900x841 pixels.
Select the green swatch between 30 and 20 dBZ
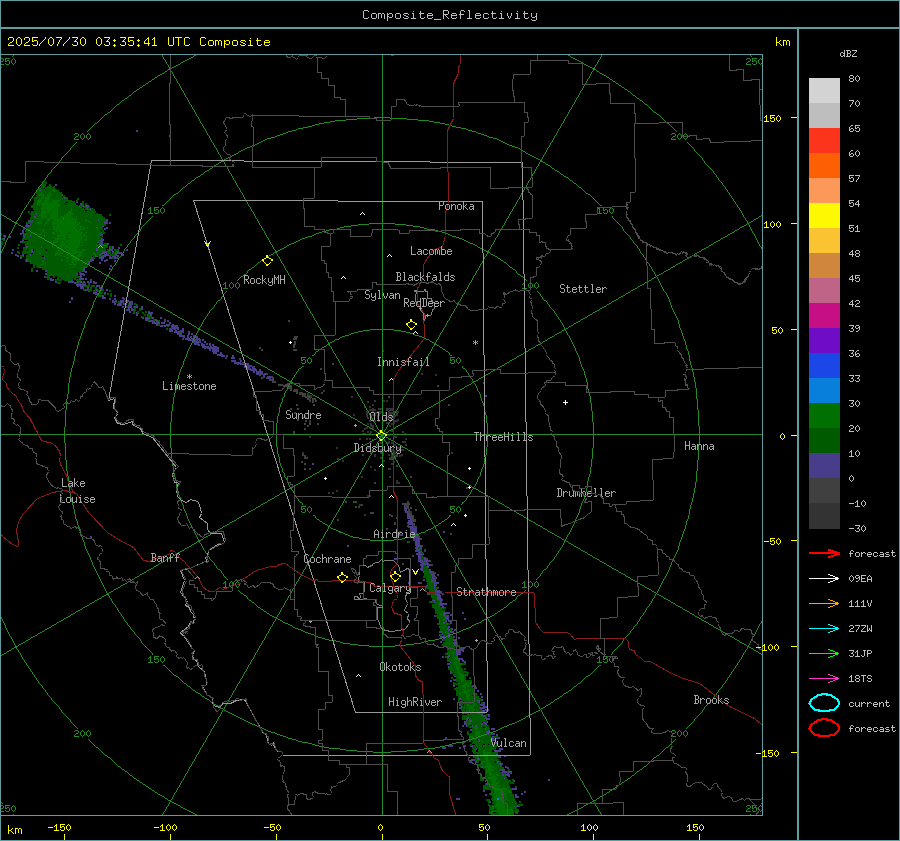pos(824,416)
